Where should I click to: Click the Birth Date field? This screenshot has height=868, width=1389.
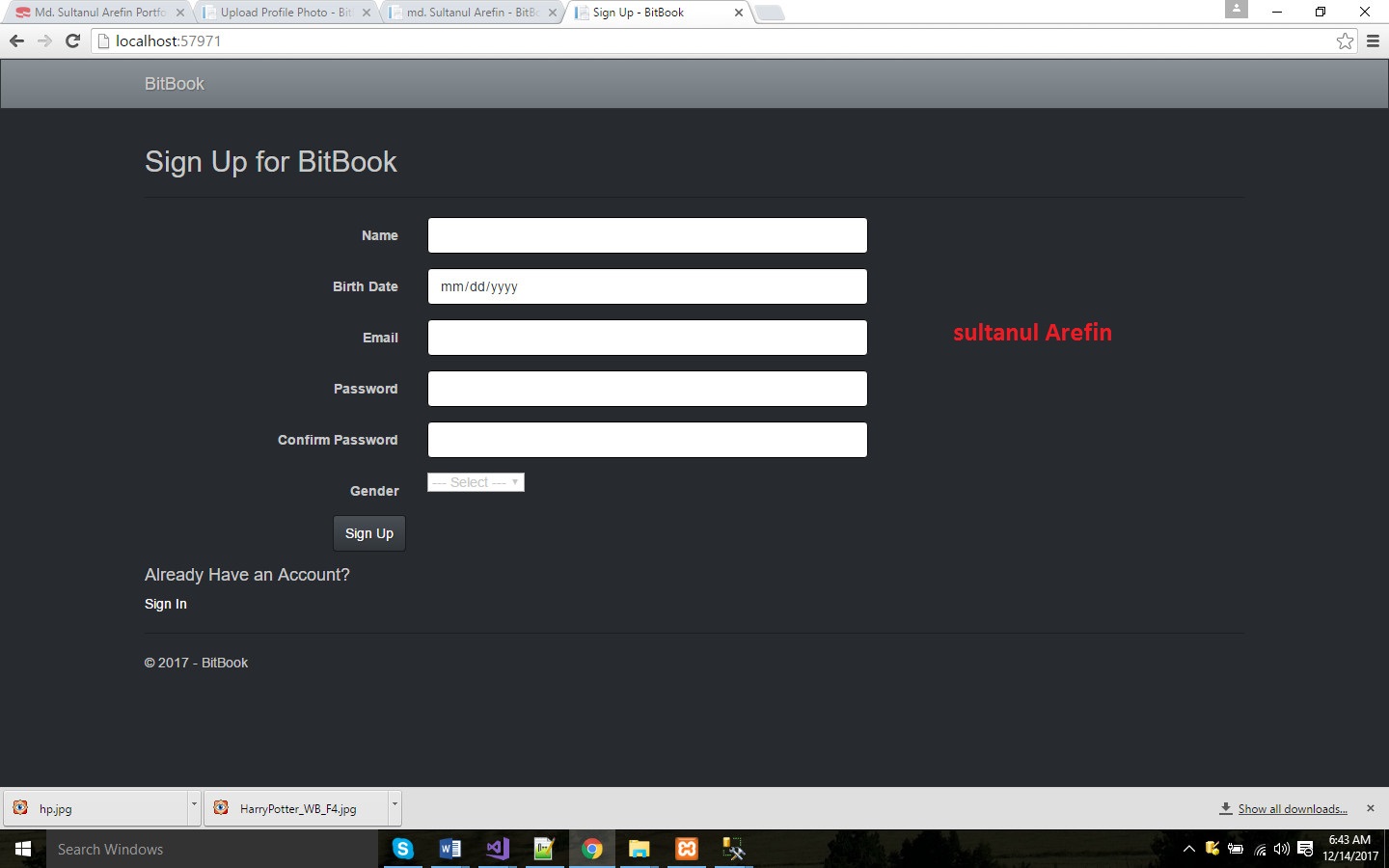(x=647, y=286)
